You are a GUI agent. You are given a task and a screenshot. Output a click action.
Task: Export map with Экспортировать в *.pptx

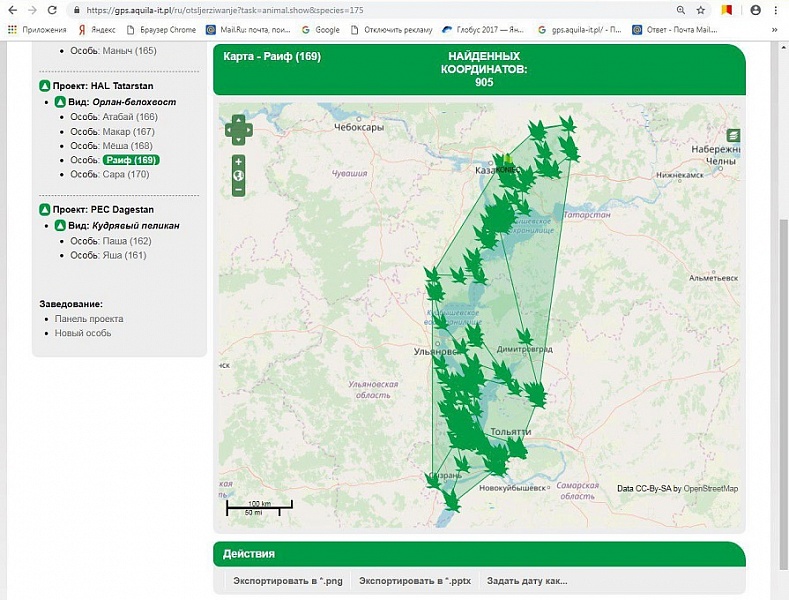pyautogui.click(x=415, y=581)
